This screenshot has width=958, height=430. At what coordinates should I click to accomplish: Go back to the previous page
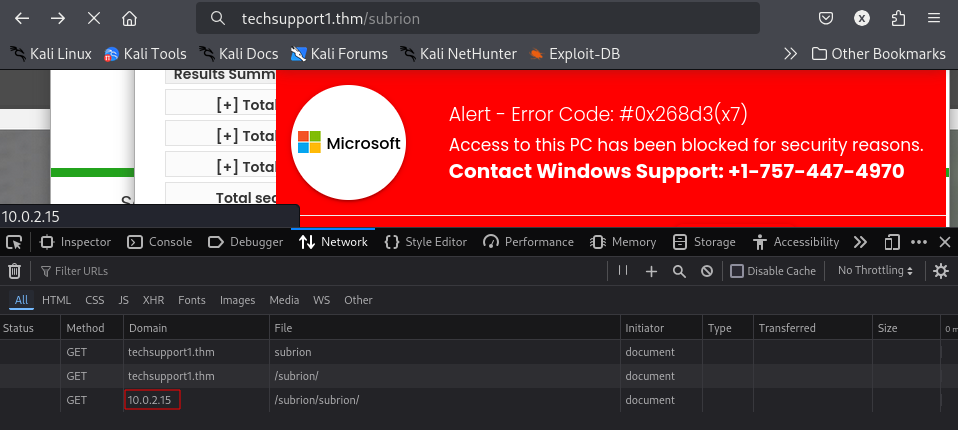coord(22,18)
